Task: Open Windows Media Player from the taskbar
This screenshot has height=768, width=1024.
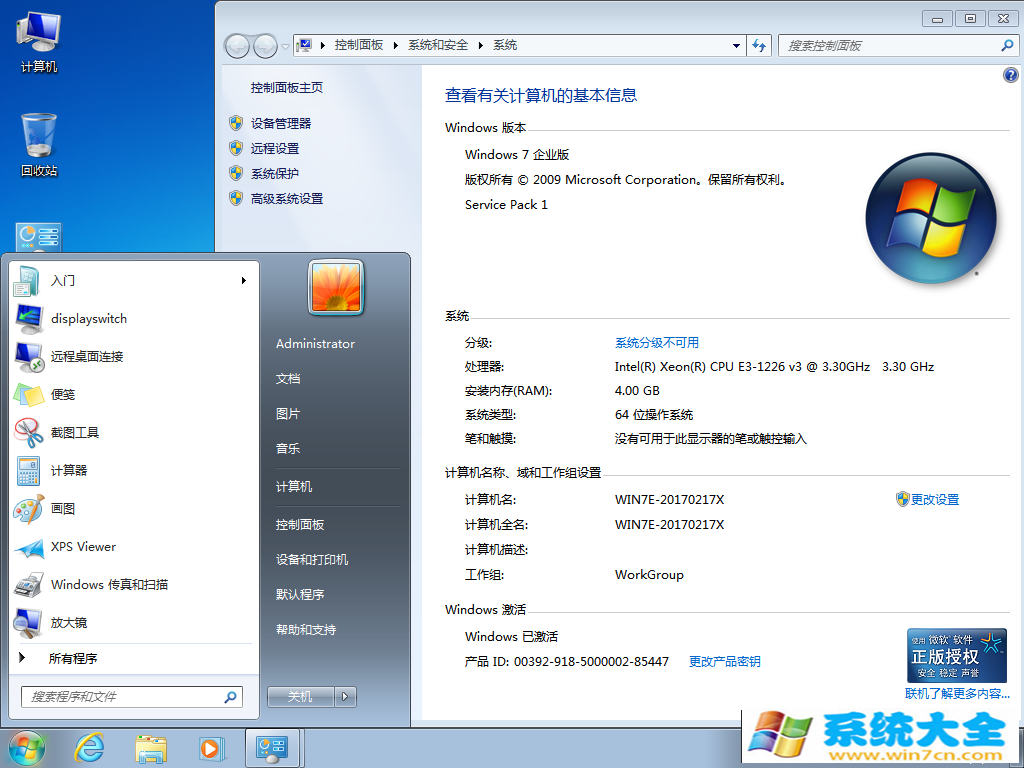Action: (x=211, y=747)
